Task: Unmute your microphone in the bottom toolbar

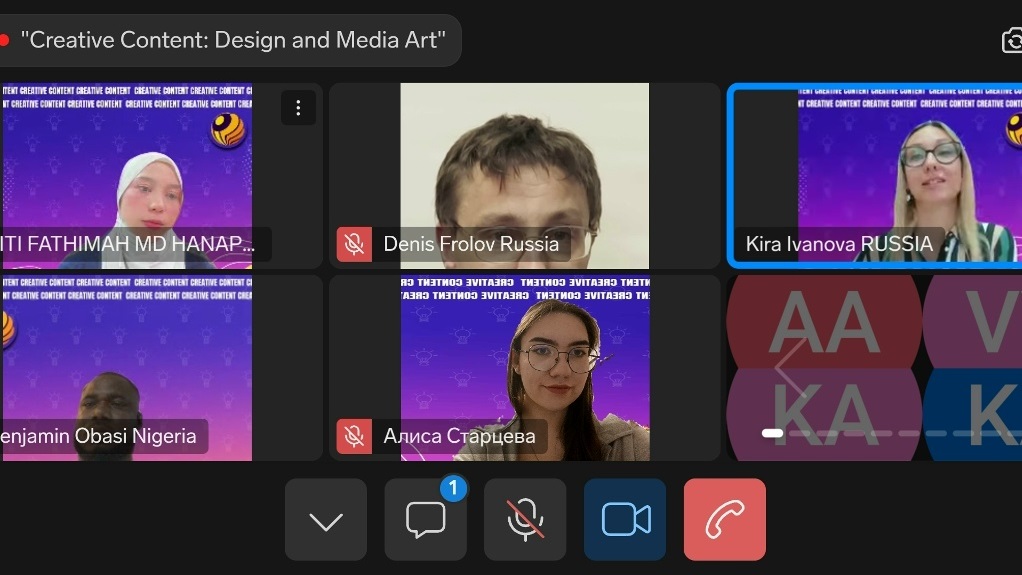Action: tap(525, 520)
